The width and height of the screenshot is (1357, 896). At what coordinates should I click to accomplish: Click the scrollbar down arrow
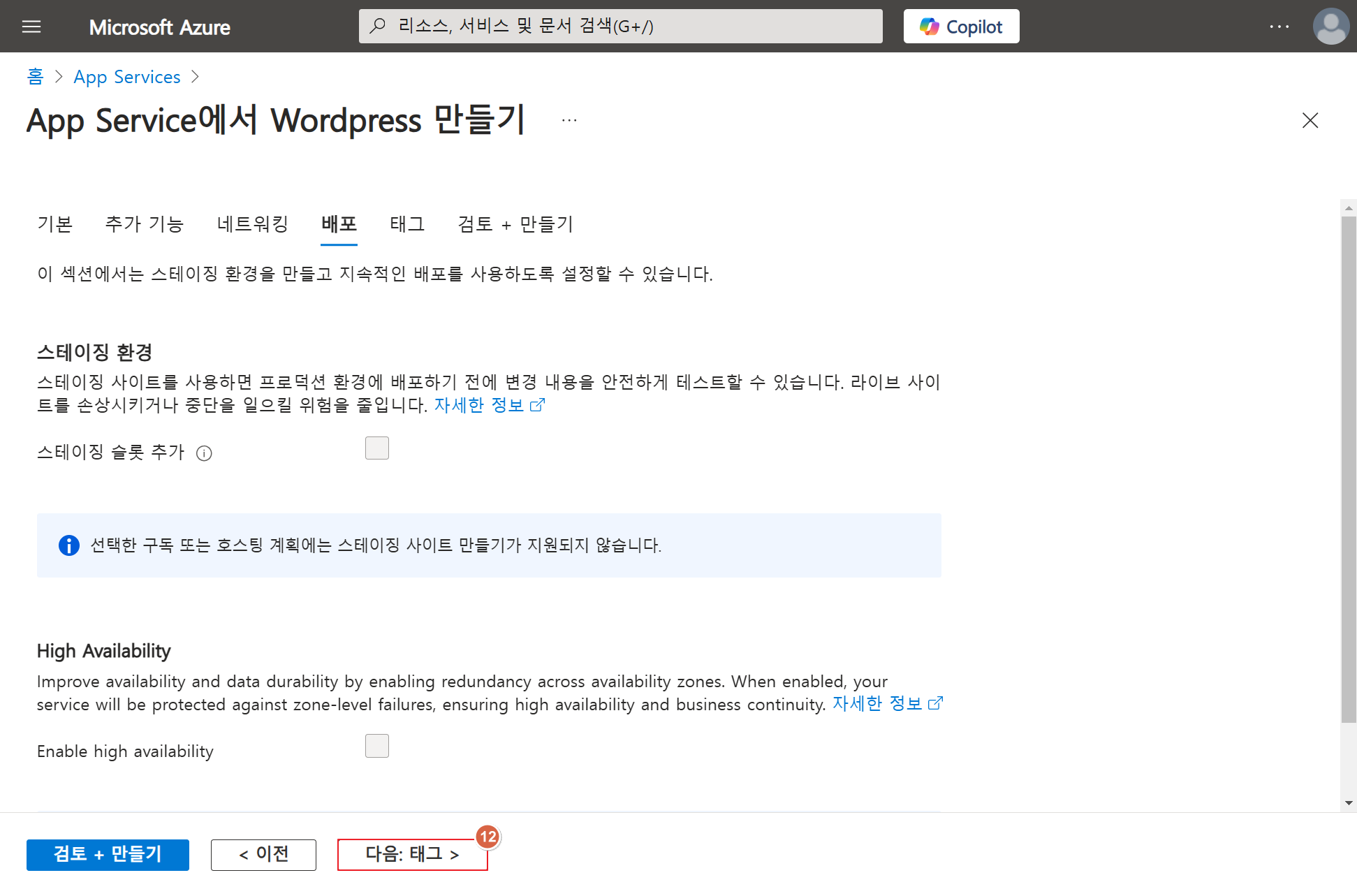[x=1349, y=803]
